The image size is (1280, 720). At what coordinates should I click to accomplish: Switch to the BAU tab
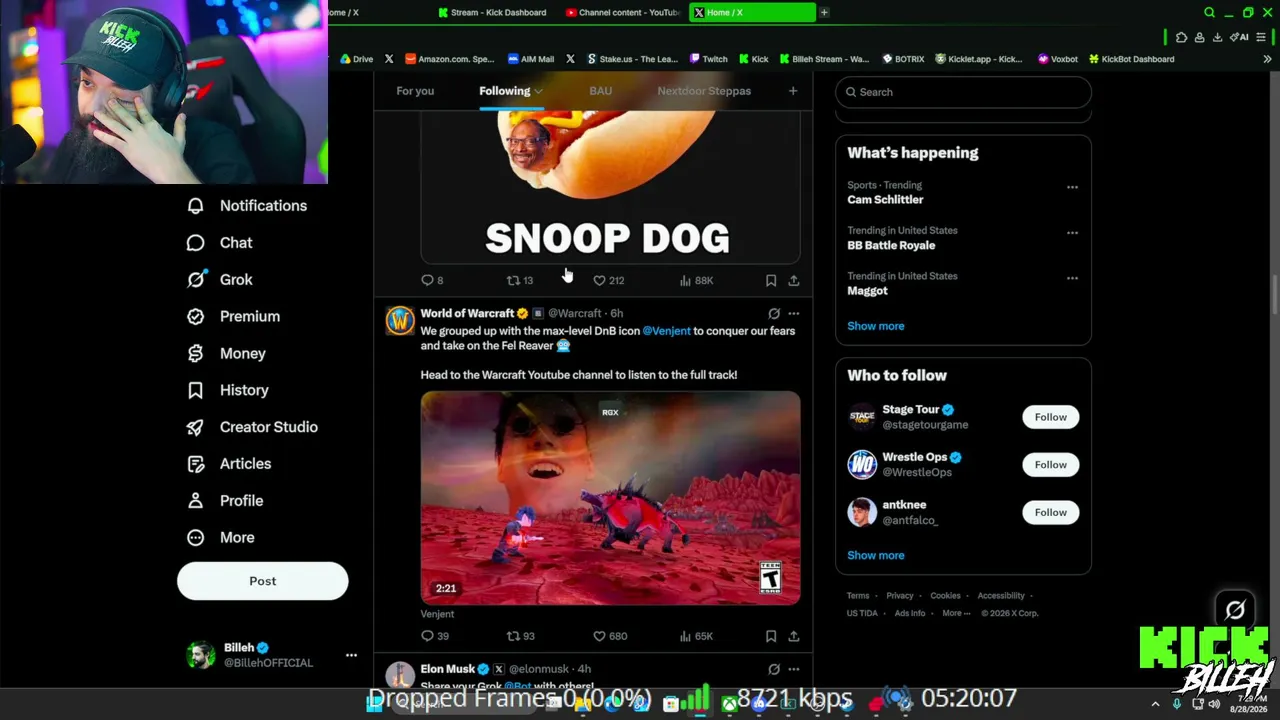pos(600,91)
